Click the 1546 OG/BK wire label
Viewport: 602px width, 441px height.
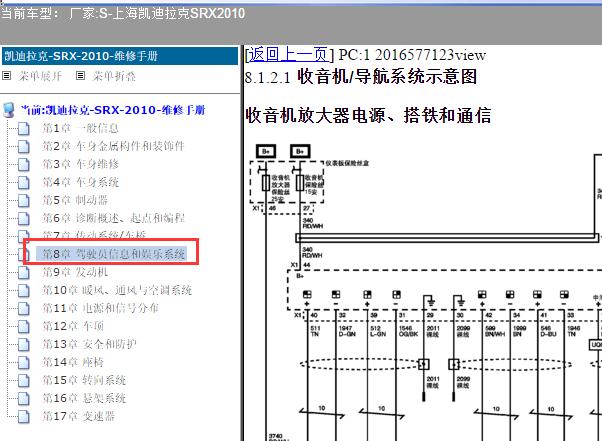[x=408, y=331]
